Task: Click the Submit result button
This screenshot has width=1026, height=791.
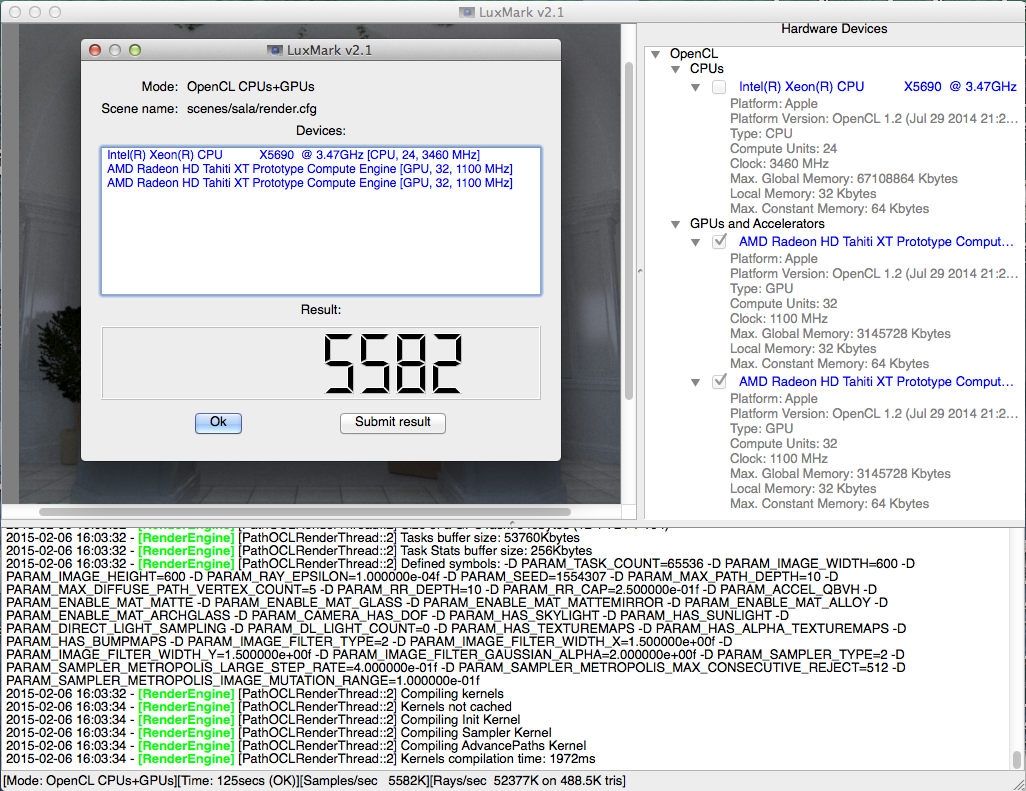Action: (393, 423)
